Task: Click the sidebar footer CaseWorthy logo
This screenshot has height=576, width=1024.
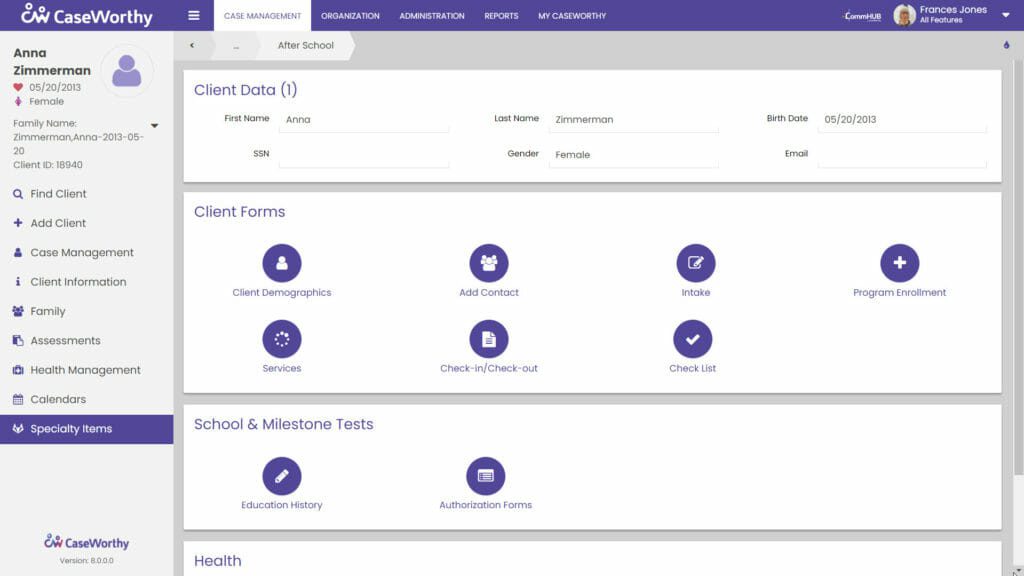Action: pyautogui.click(x=86, y=541)
